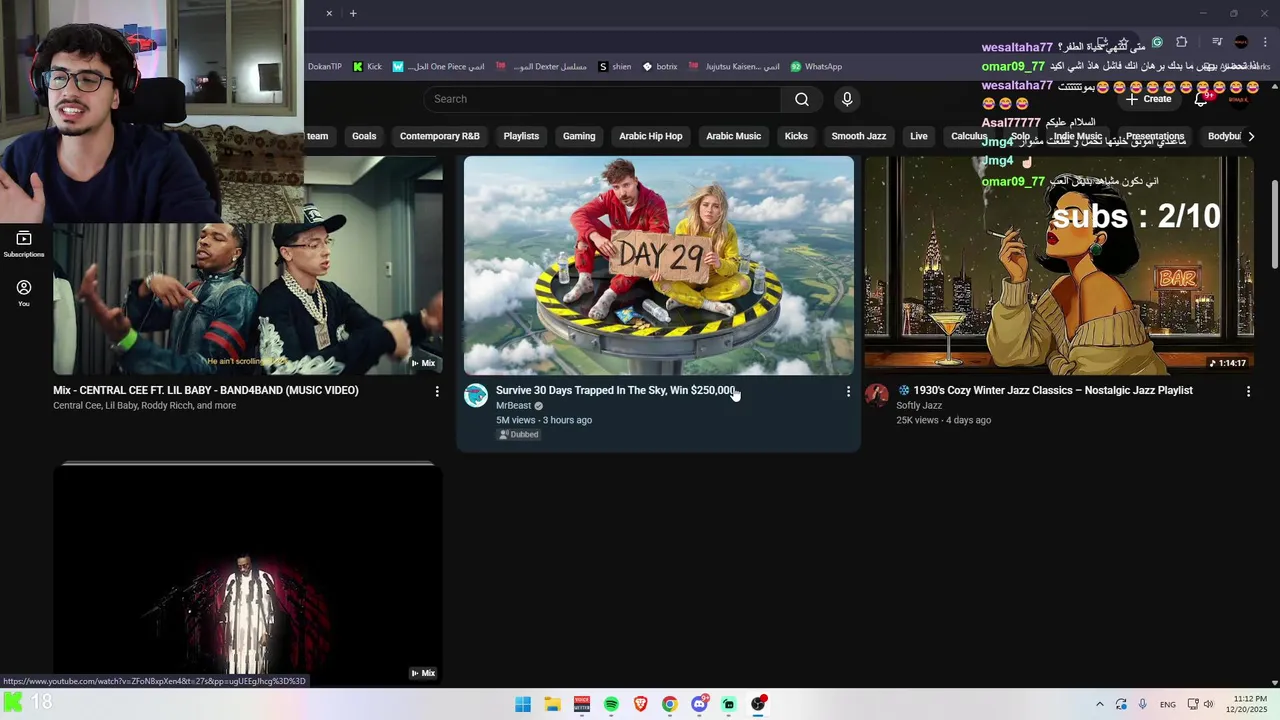Image resolution: width=1280 pixels, height=720 pixels.
Task: Open options menu for Central Cee mix
Action: [x=437, y=392]
